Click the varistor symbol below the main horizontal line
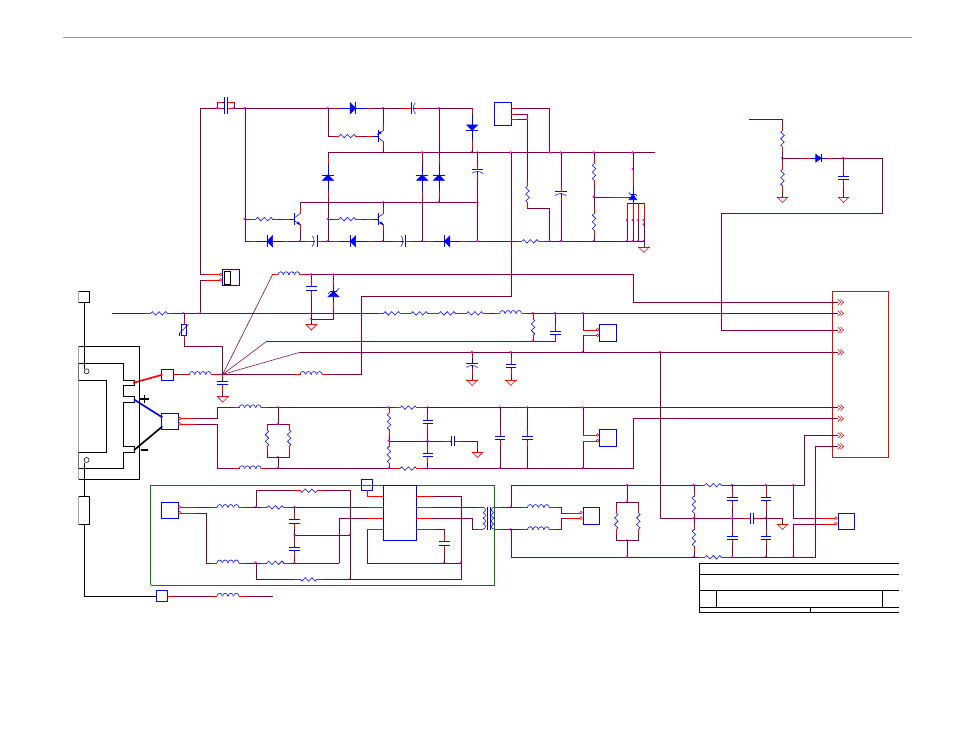954x738 pixels. pos(184,330)
